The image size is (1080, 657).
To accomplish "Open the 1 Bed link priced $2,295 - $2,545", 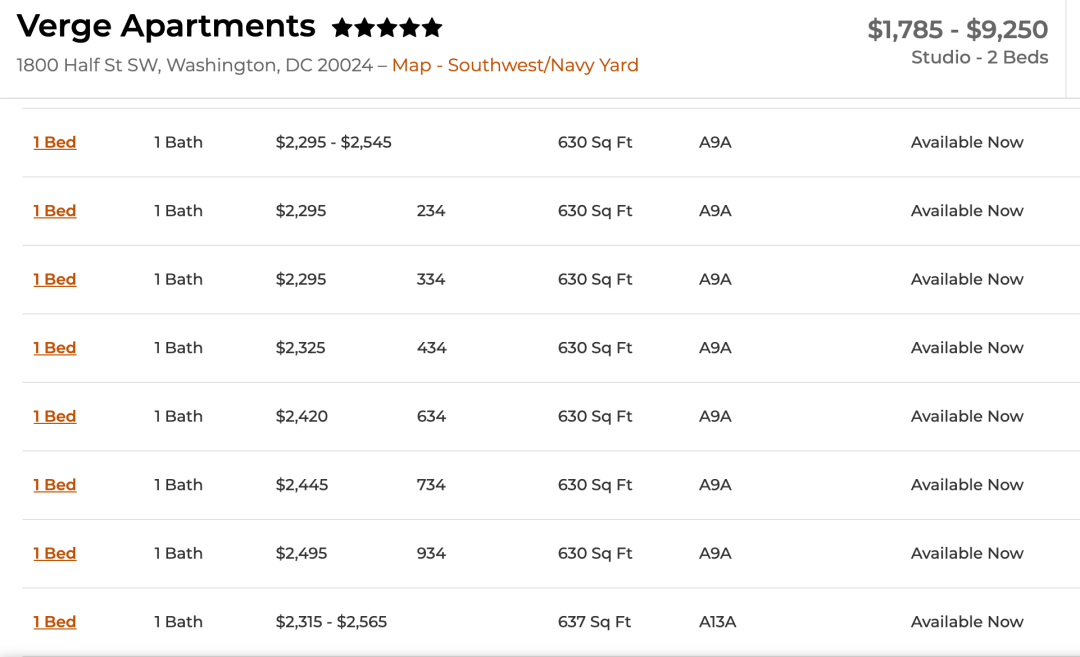I will coord(55,142).
